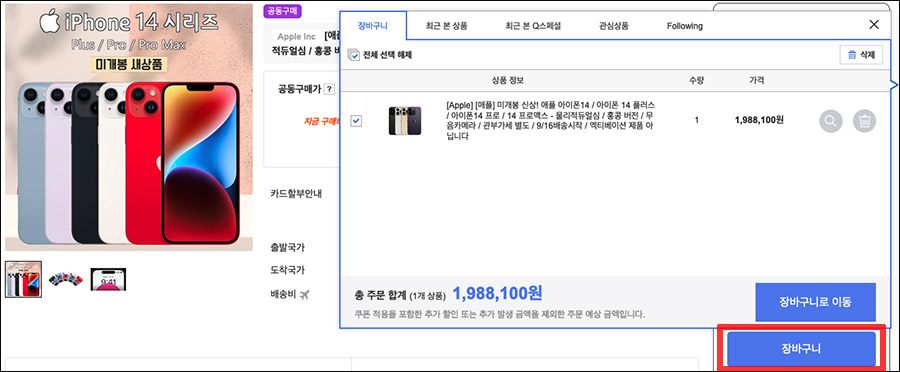Click the blue arrow on the popup's right edge
The height and width of the screenshot is (372, 900).
pyautogui.click(x=893, y=86)
